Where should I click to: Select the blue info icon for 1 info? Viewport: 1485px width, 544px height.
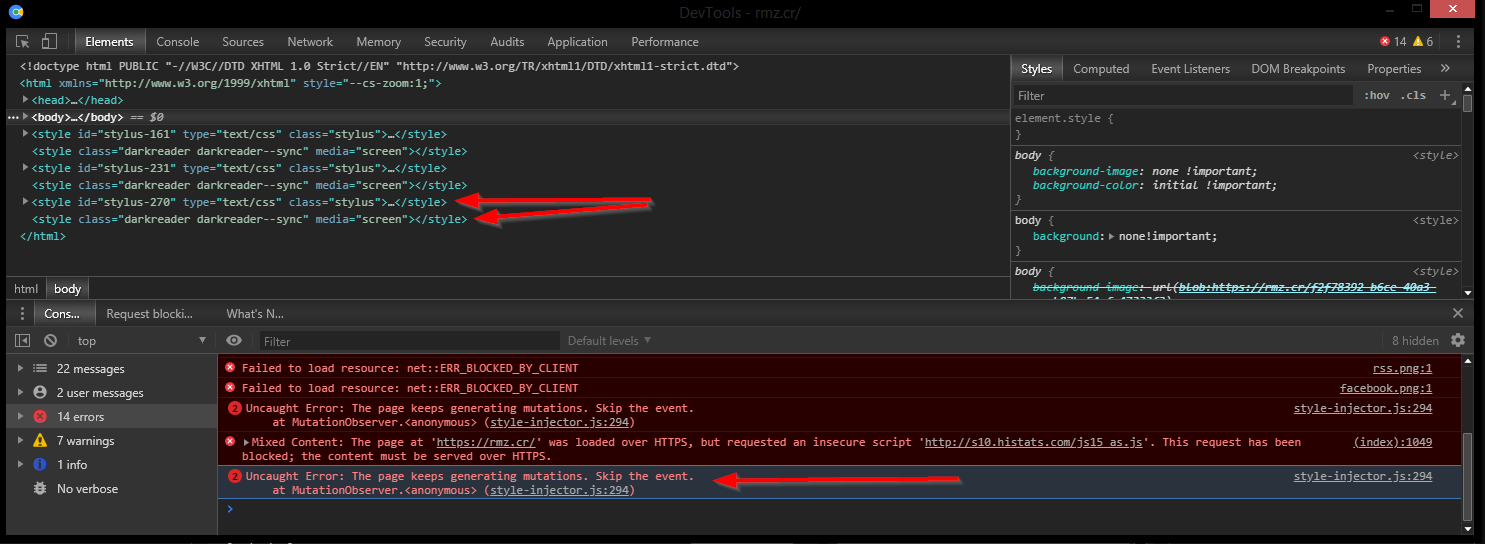(40, 464)
